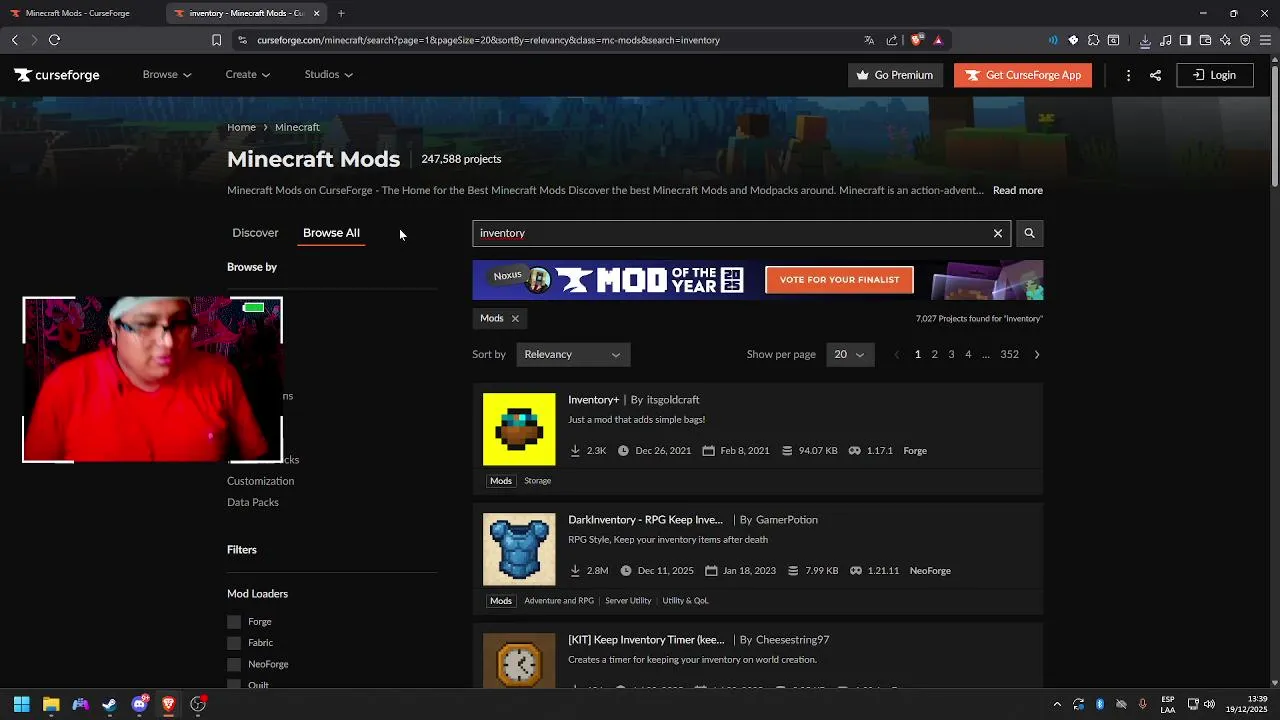Image resolution: width=1280 pixels, height=720 pixels.
Task: Switch to the Discover tab
Action: coord(255,232)
